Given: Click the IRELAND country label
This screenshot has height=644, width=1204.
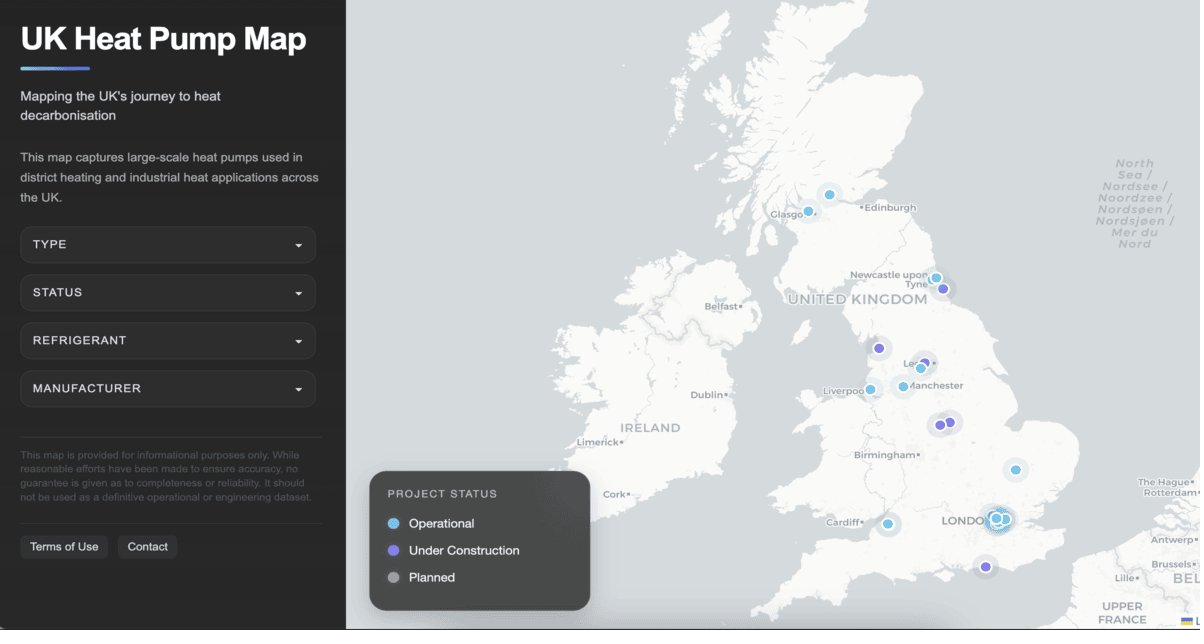Looking at the screenshot, I should click(x=651, y=428).
